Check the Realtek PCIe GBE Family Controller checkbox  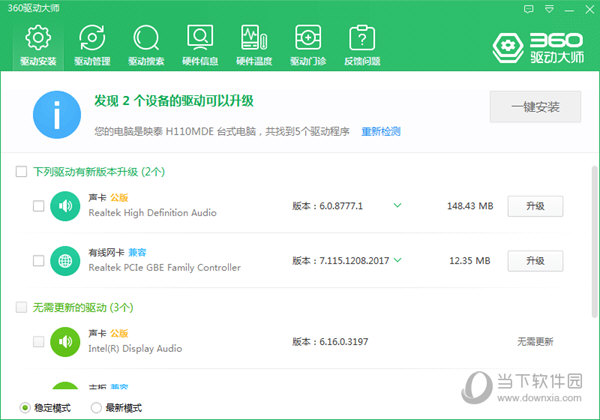(x=38, y=261)
